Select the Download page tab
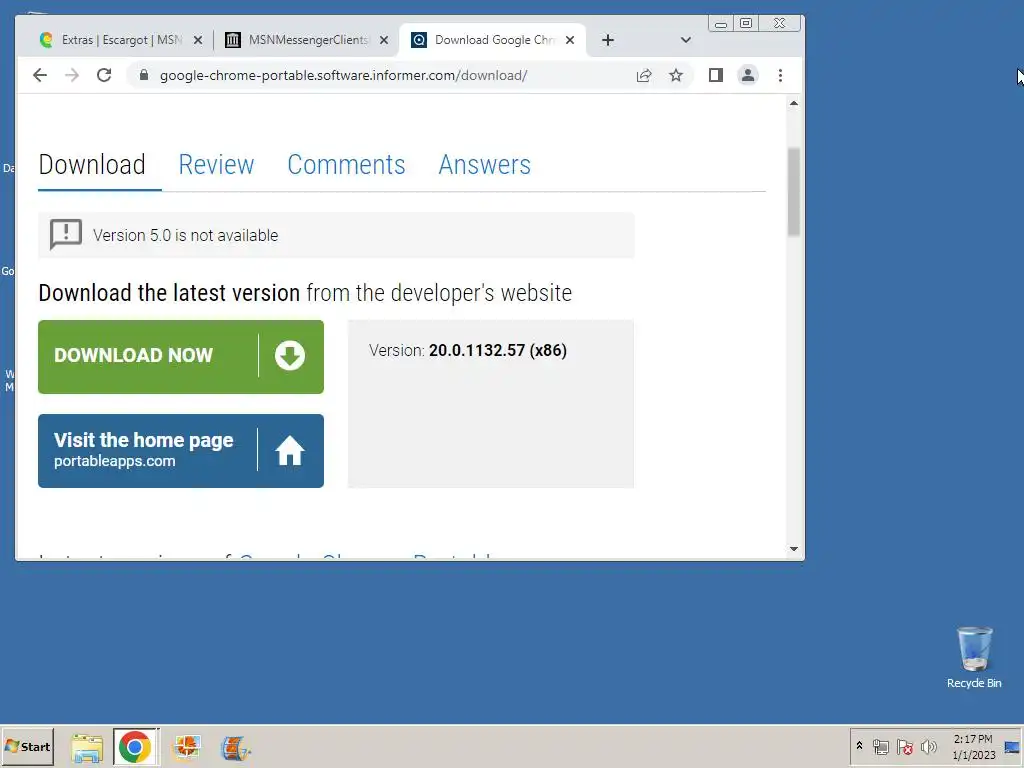This screenshot has width=1024, height=768. pos(92,165)
